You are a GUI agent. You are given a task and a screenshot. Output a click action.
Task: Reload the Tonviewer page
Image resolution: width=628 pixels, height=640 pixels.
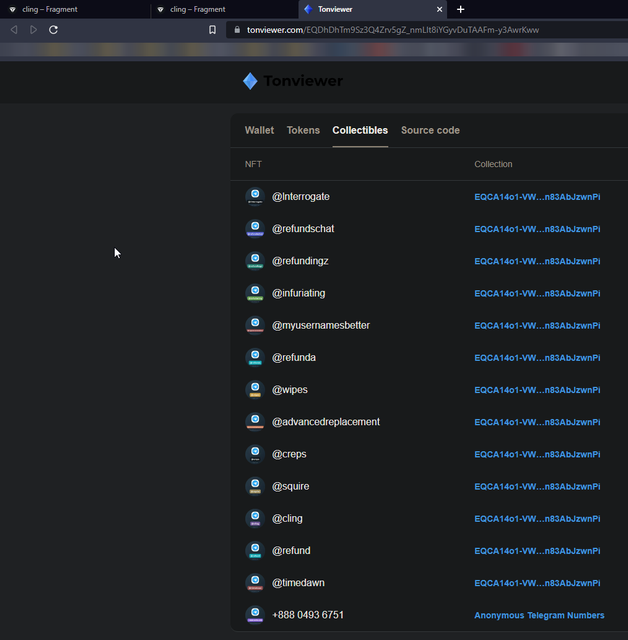(x=53, y=30)
